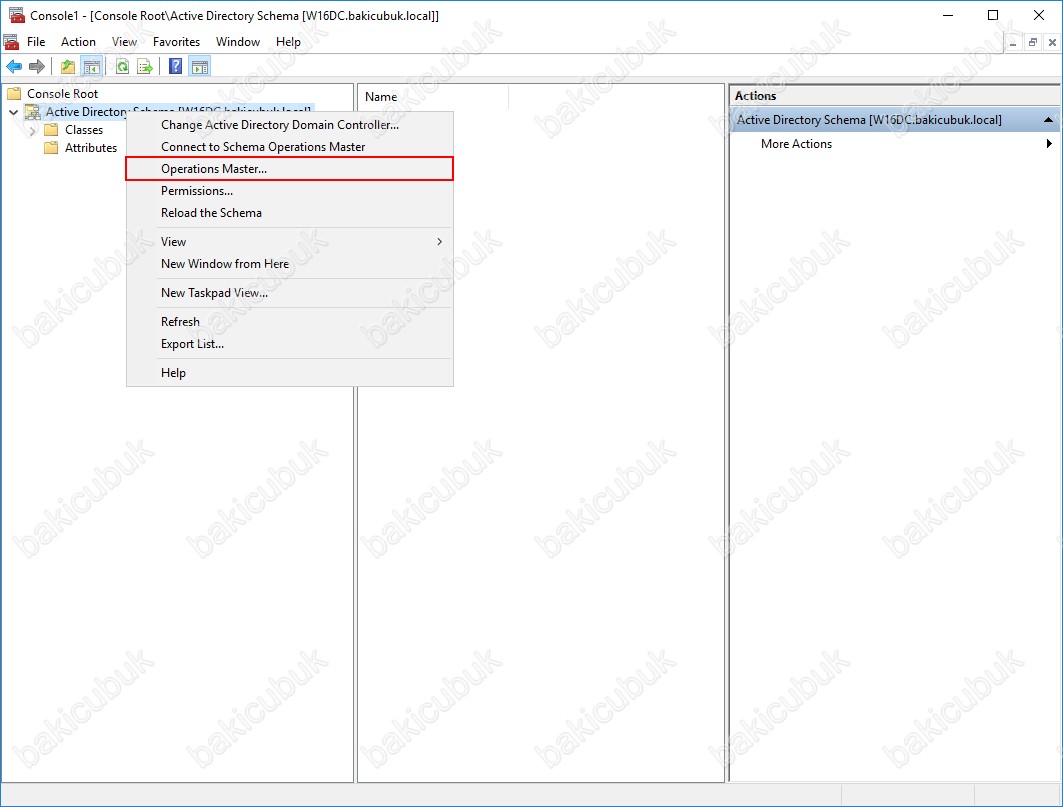Image resolution: width=1063 pixels, height=807 pixels.
Task: Click the Actions pane title
Action: click(x=755, y=96)
